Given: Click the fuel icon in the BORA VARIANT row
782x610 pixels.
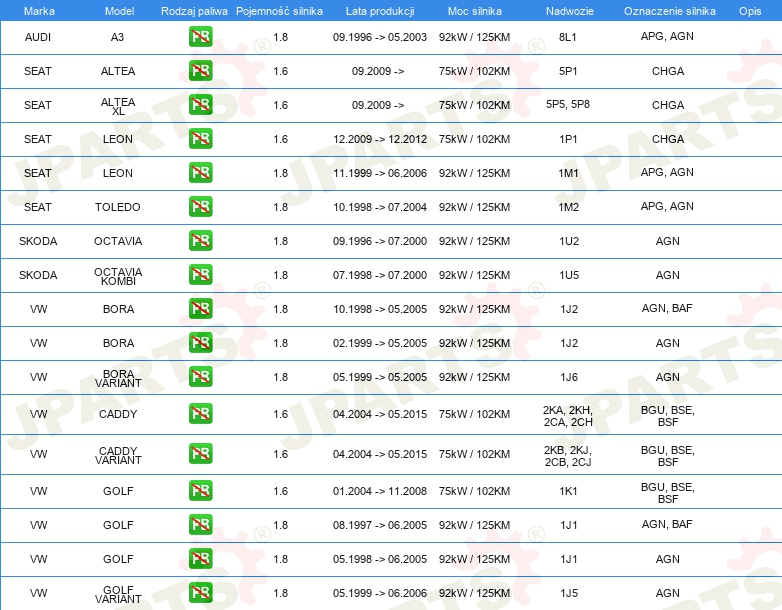Looking at the screenshot, I should pos(200,376).
